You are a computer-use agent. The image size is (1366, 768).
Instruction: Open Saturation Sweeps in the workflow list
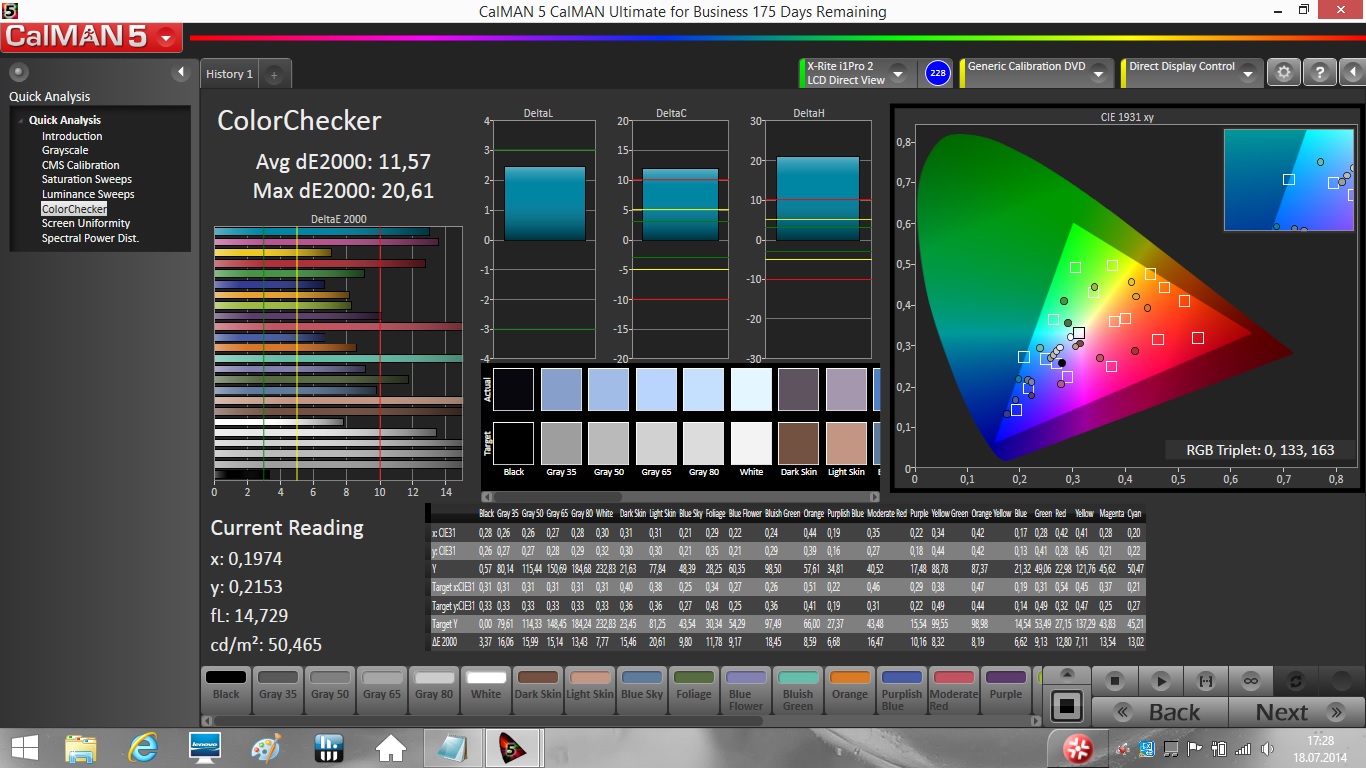tap(87, 180)
